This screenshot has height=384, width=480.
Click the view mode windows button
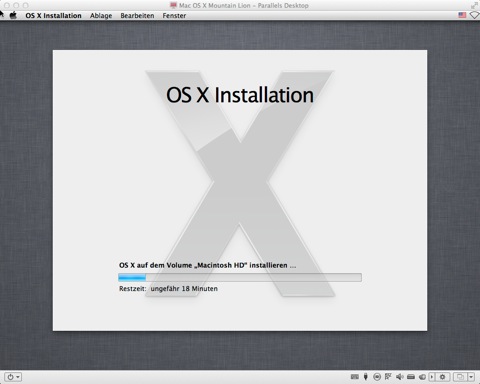pyautogui.click(x=460, y=377)
